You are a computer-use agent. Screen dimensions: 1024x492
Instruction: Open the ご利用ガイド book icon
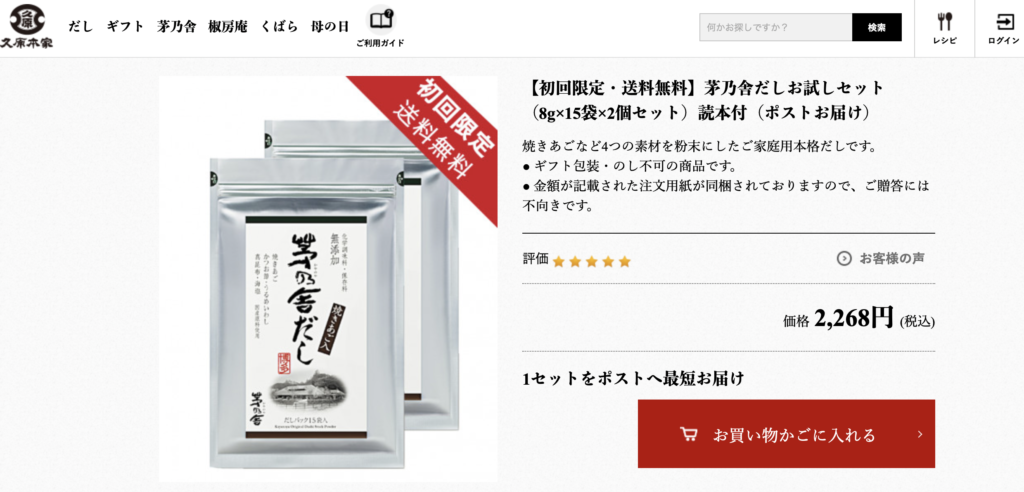coord(381,21)
